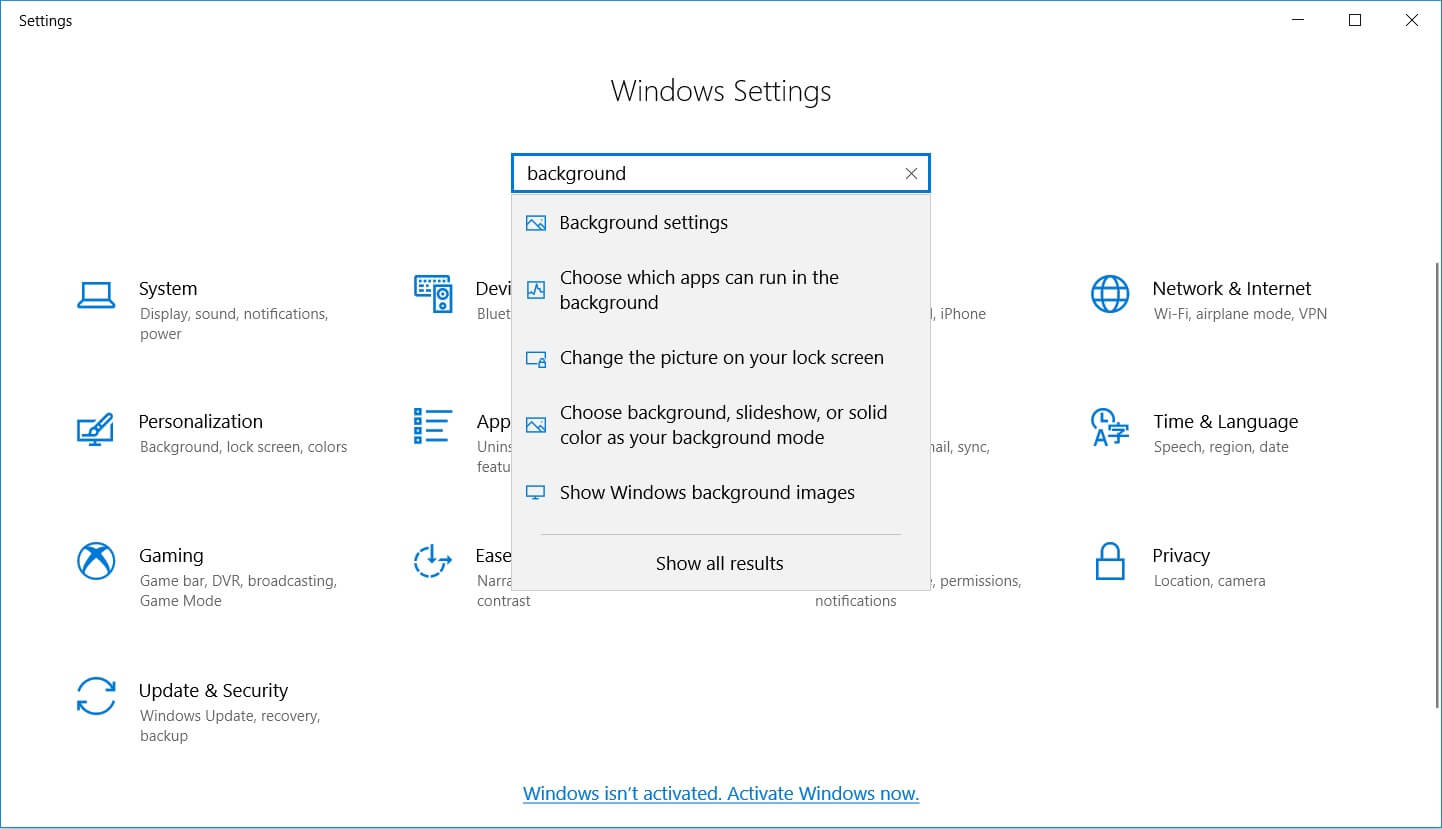
Task: Click the icon beside Choose which apps can run
Action: click(x=536, y=290)
